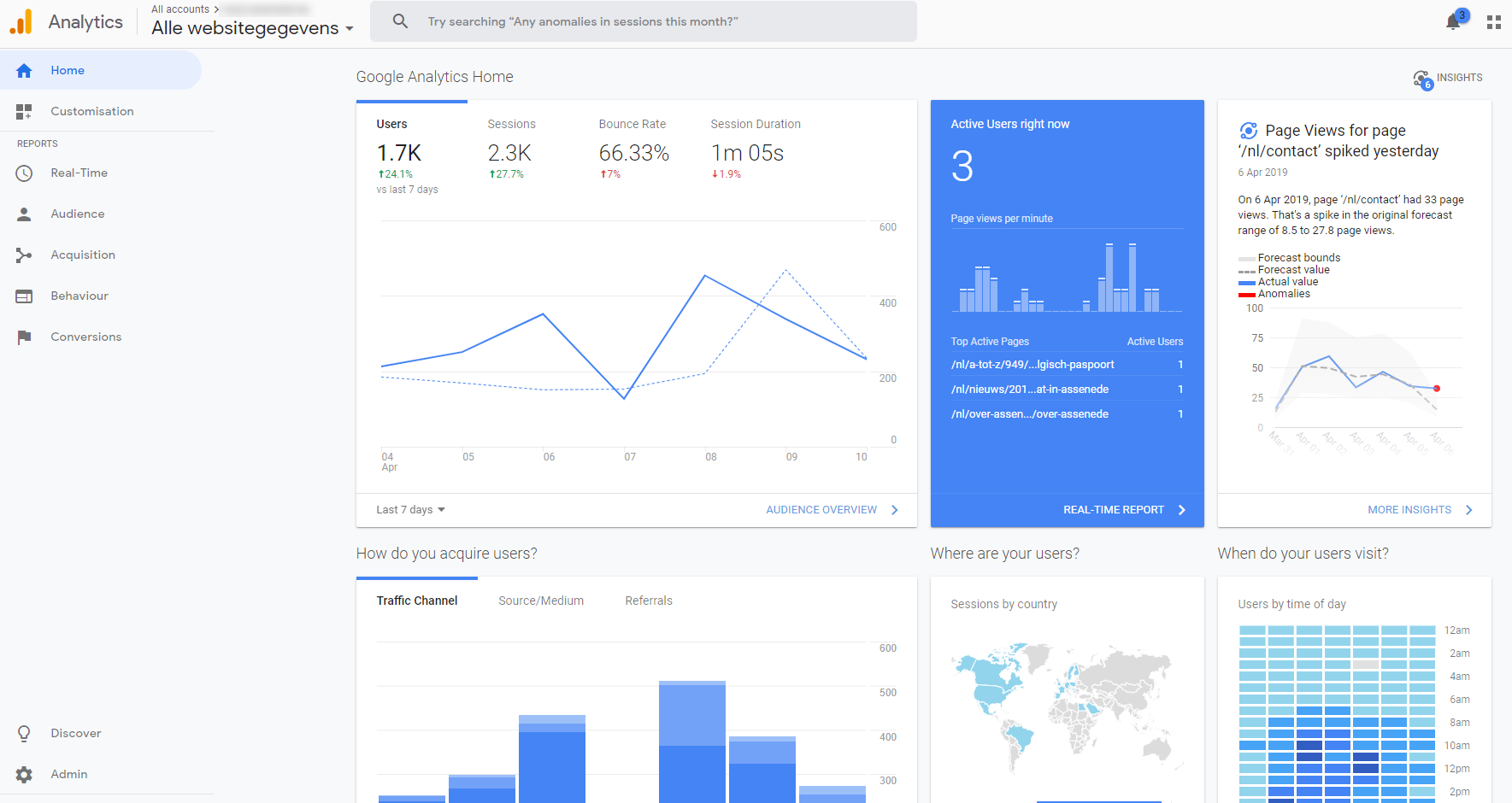Click the Behaviour panel icon

pyautogui.click(x=24, y=296)
